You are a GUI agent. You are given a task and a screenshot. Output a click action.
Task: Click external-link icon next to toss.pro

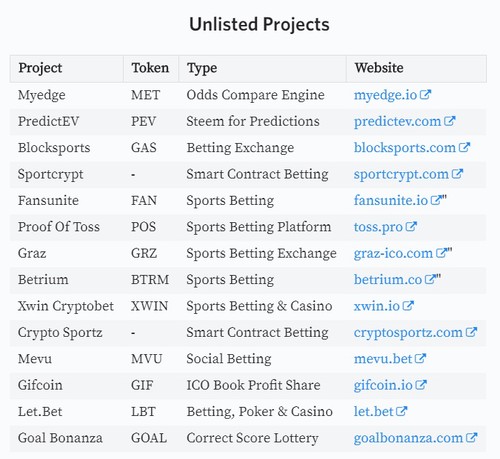pos(411,227)
